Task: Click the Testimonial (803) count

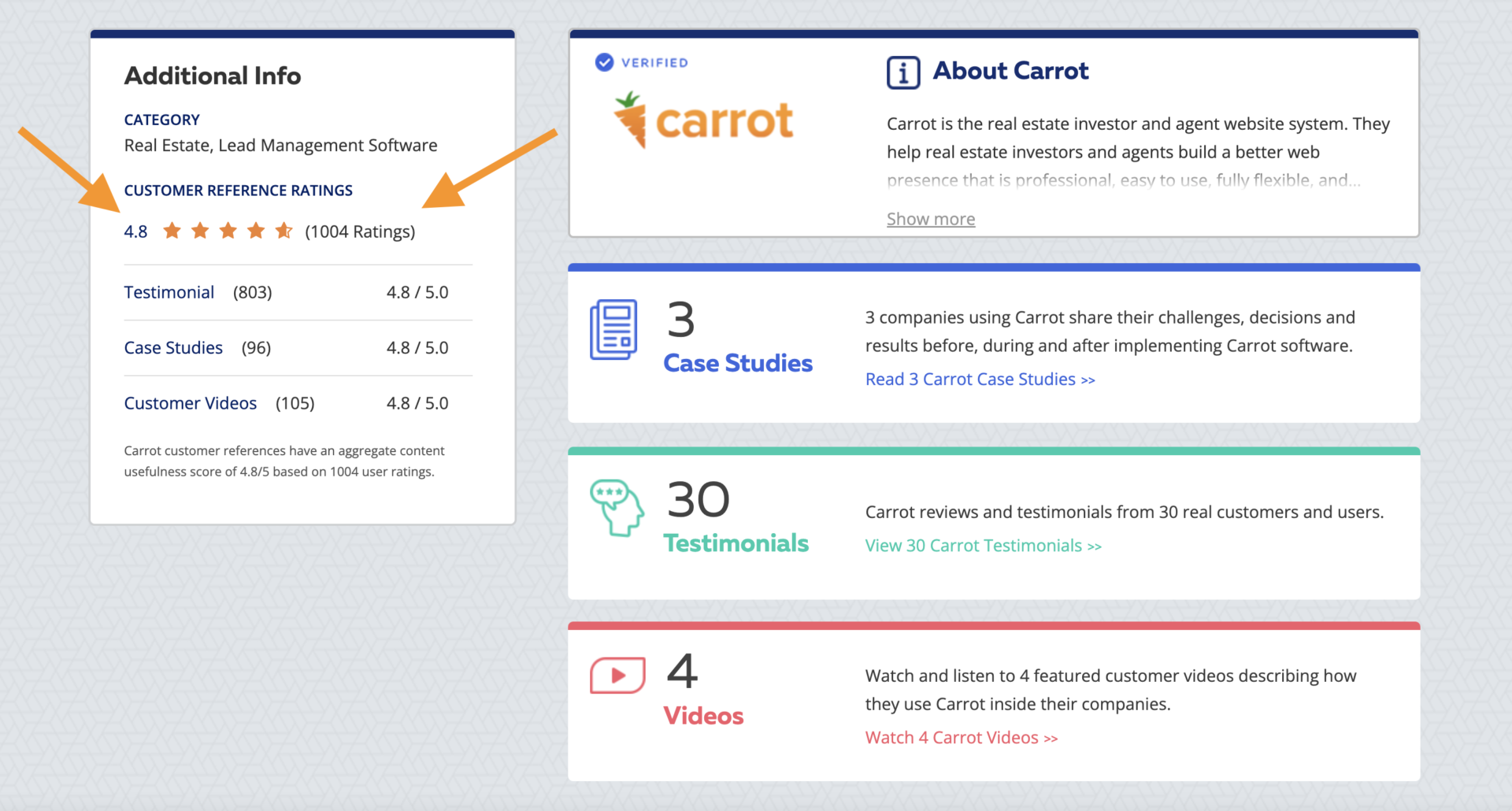Action: pyautogui.click(x=253, y=293)
